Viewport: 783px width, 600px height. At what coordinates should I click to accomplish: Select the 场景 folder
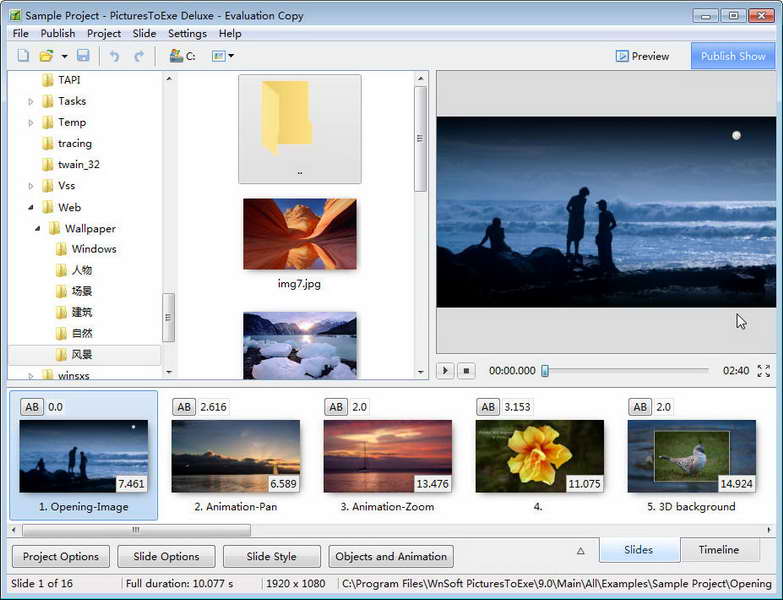click(74, 291)
